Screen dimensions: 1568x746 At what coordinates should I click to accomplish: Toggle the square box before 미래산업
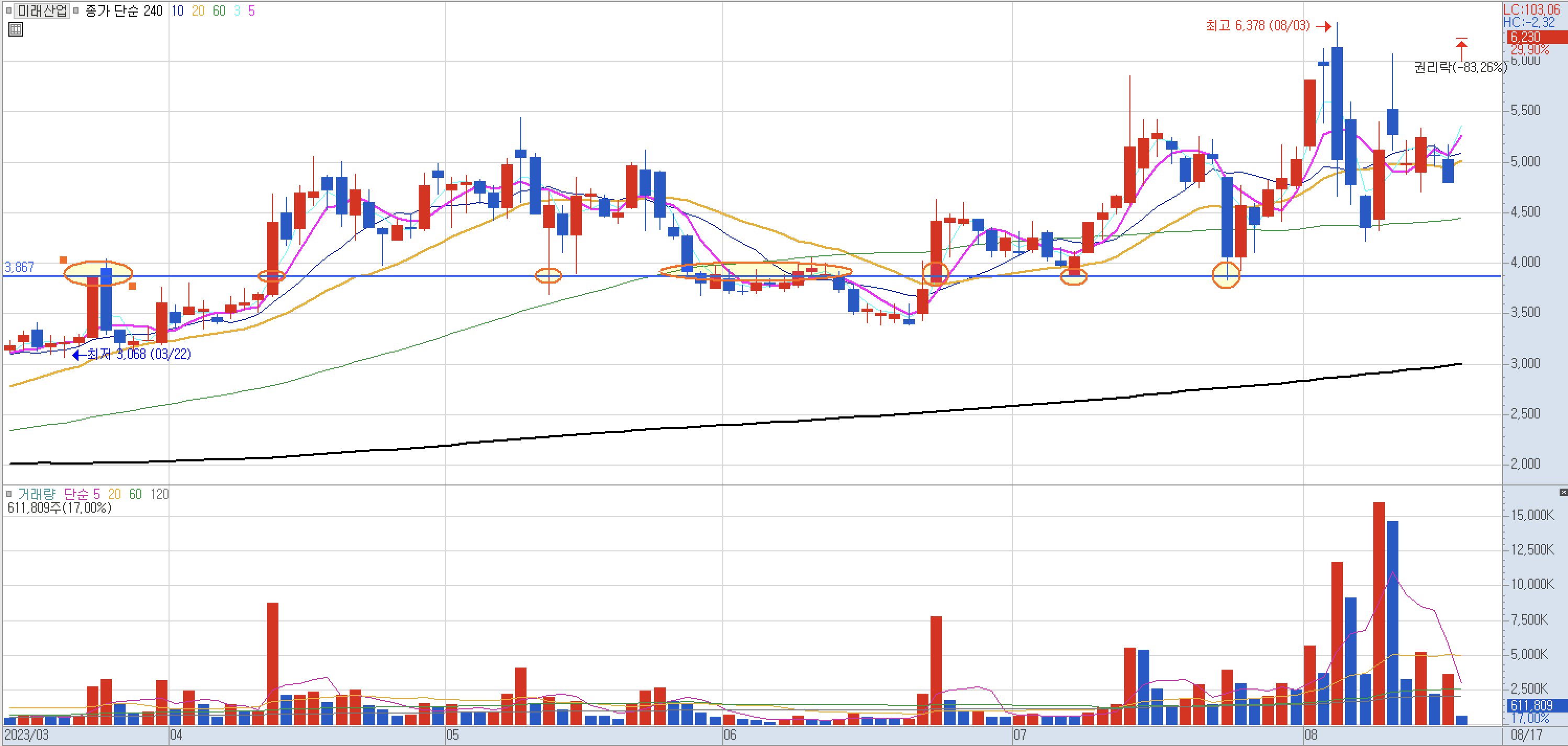pyautogui.click(x=8, y=10)
